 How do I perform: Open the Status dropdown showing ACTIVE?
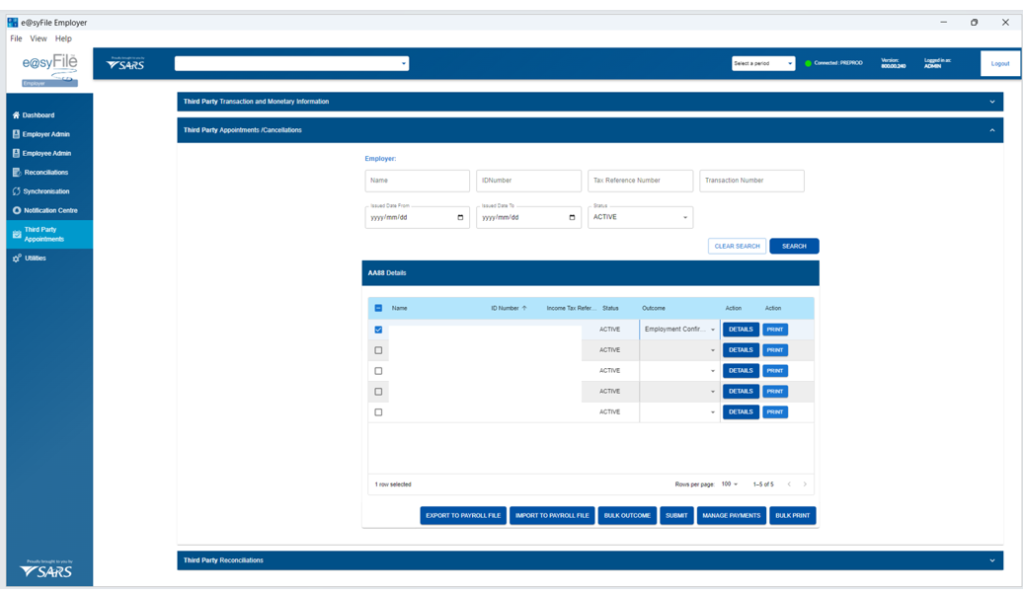(x=640, y=217)
